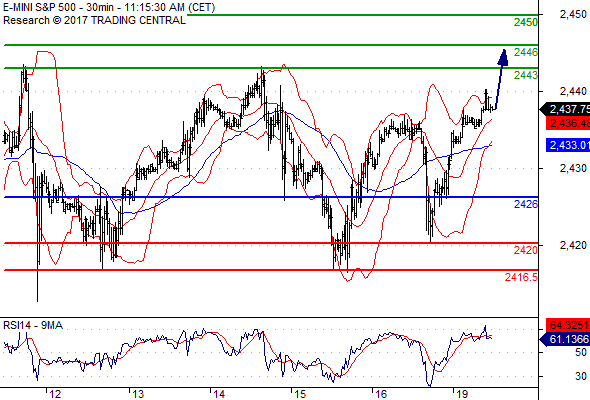The height and width of the screenshot is (400, 590).
Task: Click the 'Research © 2017 TRADING CENTRAL' text
Action: coord(94,20)
